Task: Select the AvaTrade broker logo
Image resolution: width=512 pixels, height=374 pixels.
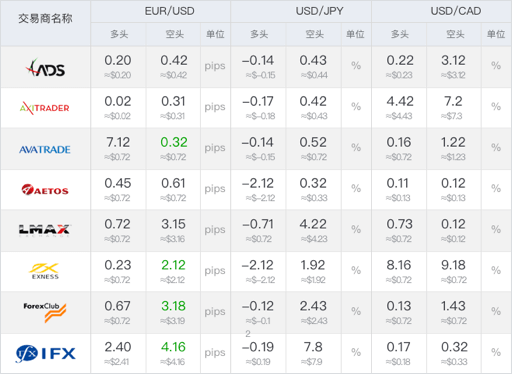Action: coord(45,149)
